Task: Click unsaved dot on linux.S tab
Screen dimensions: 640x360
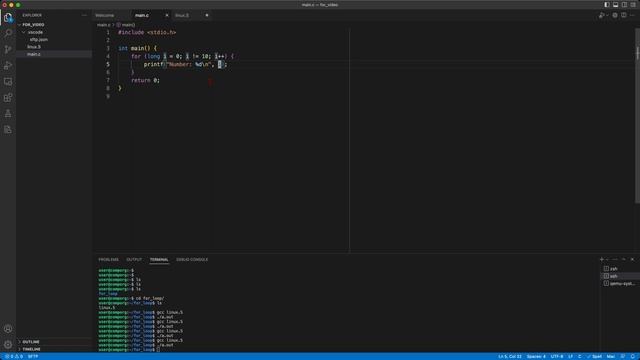Action: click(207, 15)
